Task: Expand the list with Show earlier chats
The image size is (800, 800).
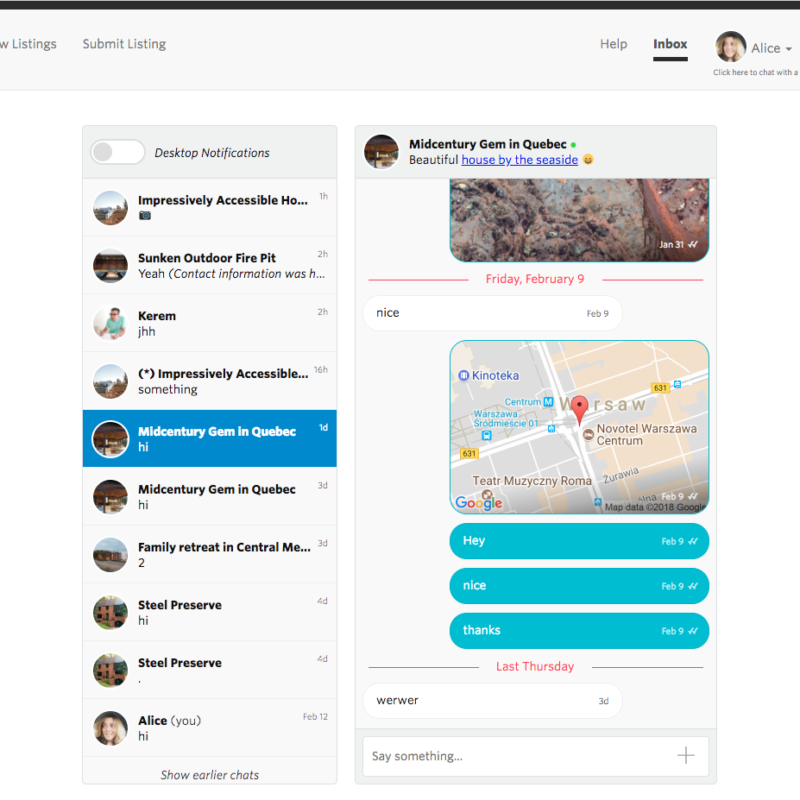Action: (x=209, y=774)
